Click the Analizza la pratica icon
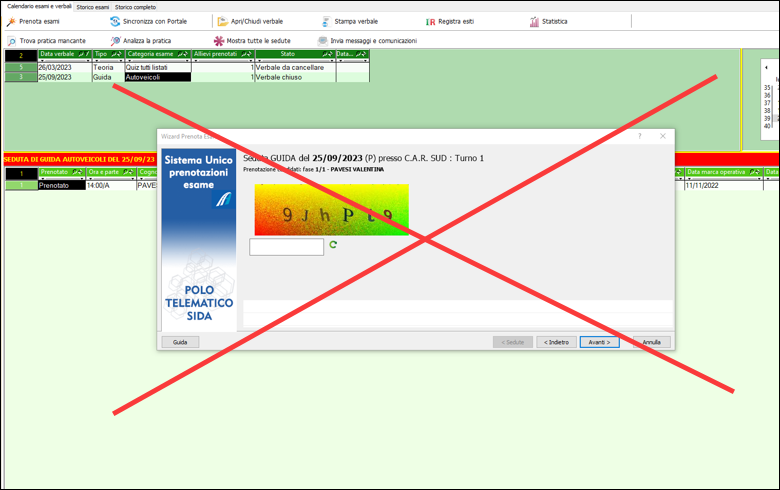The height and width of the screenshot is (490, 780). point(115,41)
